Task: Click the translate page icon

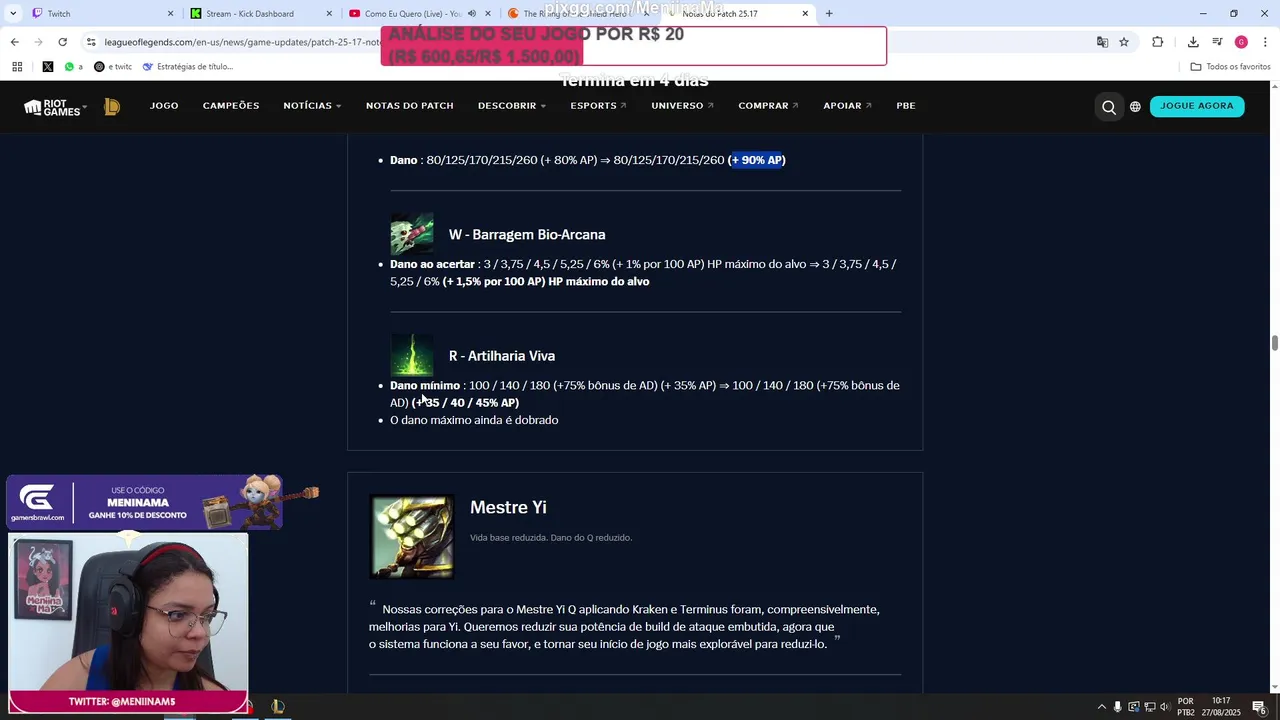Action: (x=1102, y=42)
